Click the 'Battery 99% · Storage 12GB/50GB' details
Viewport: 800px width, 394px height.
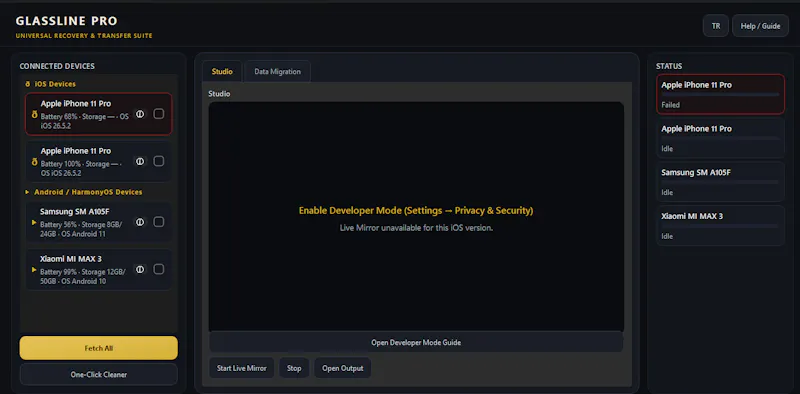point(83,277)
